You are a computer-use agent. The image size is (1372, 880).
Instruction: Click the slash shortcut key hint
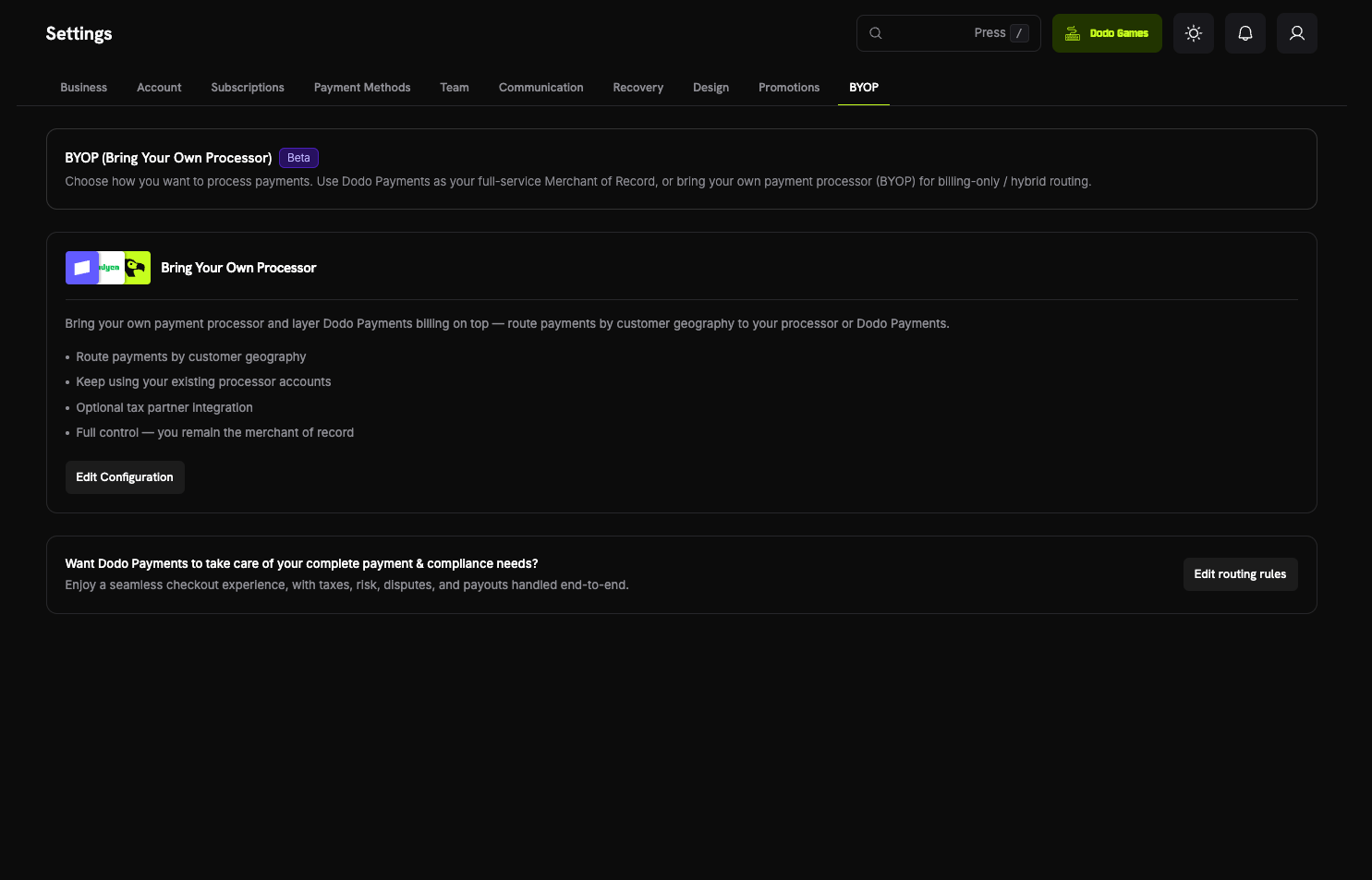(x=1019, y=33)
